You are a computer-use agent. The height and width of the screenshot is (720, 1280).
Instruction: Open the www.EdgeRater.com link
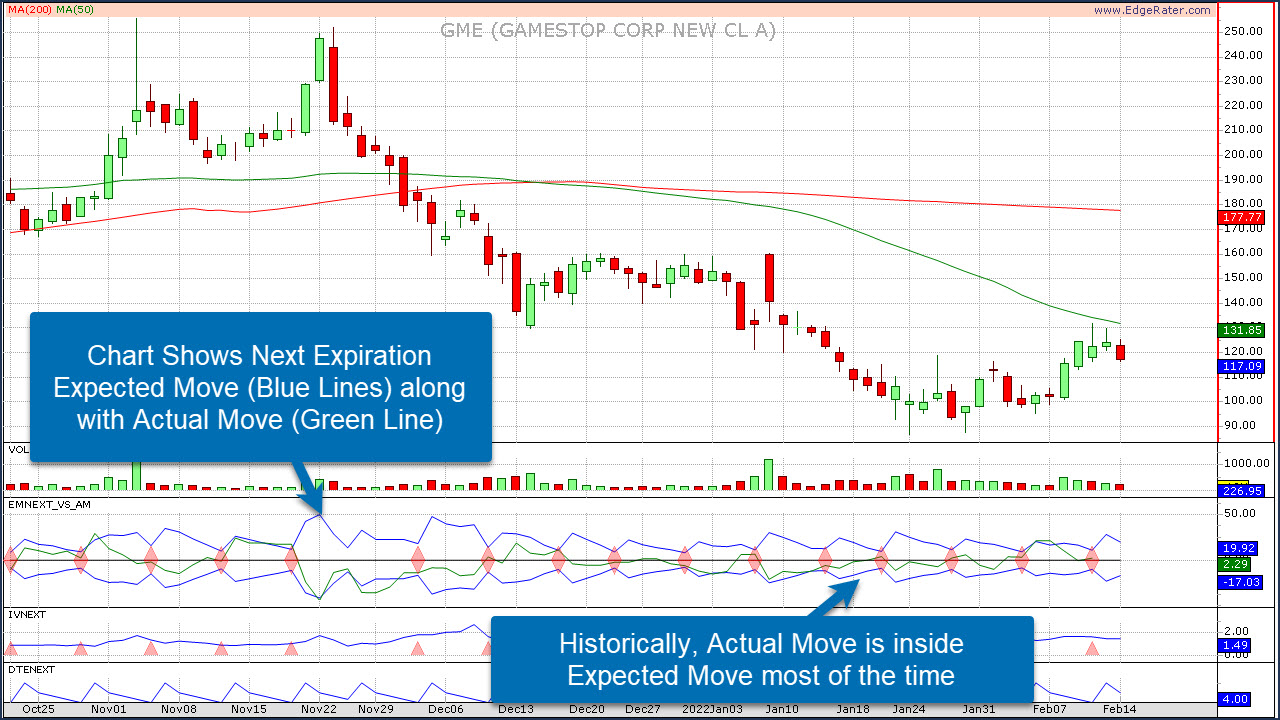pyautogui.click(x=1151, y=10)
